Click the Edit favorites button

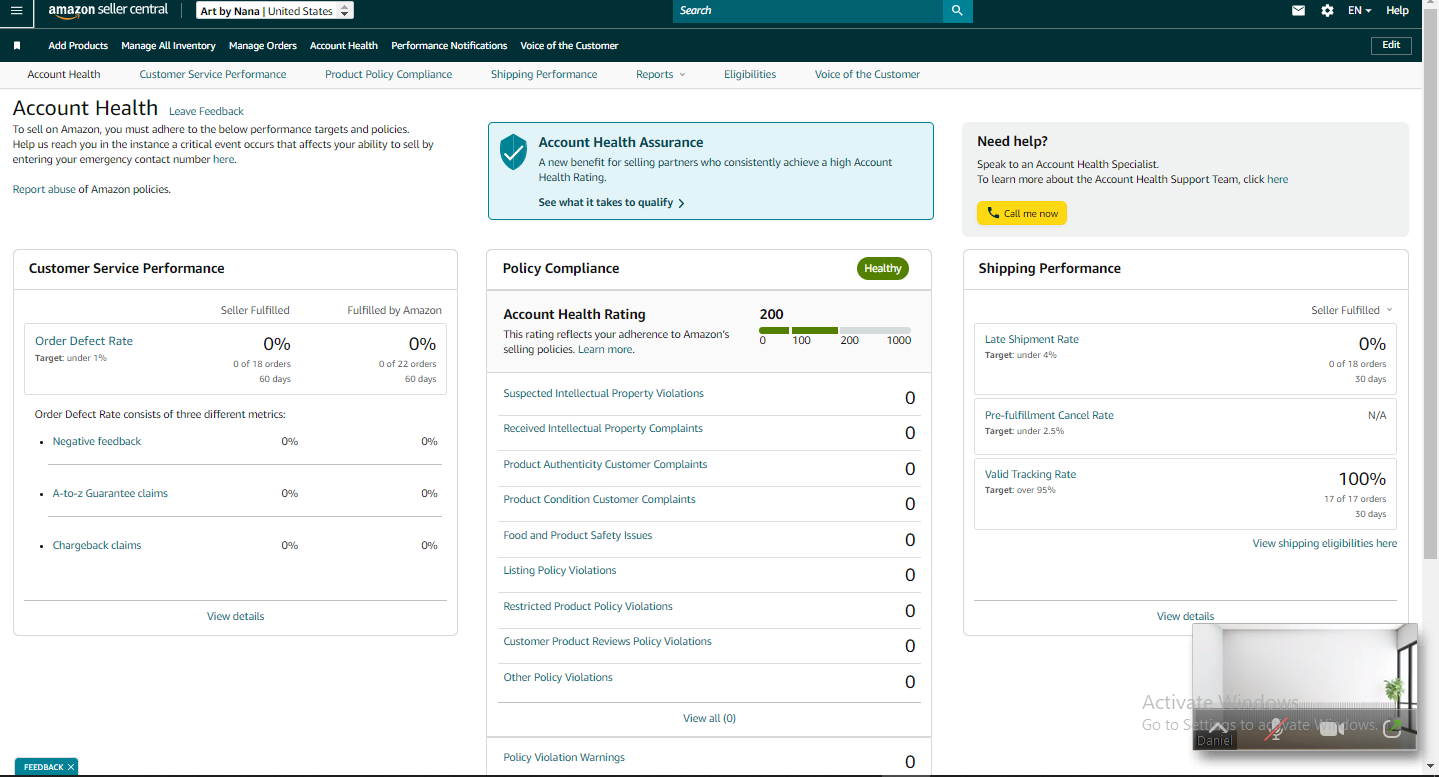coord(1391,45)
